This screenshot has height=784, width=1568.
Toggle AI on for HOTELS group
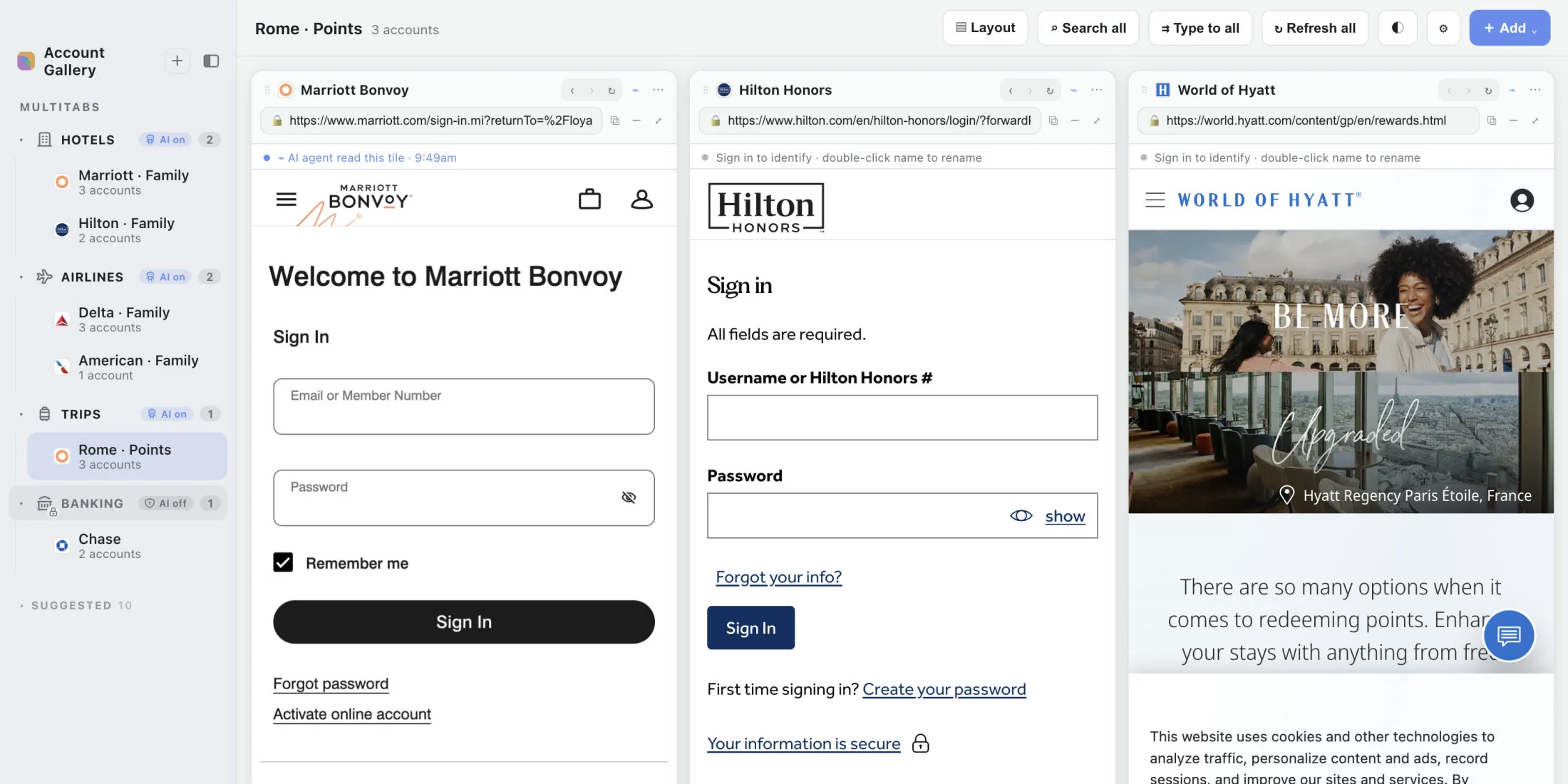pos(165,140)
